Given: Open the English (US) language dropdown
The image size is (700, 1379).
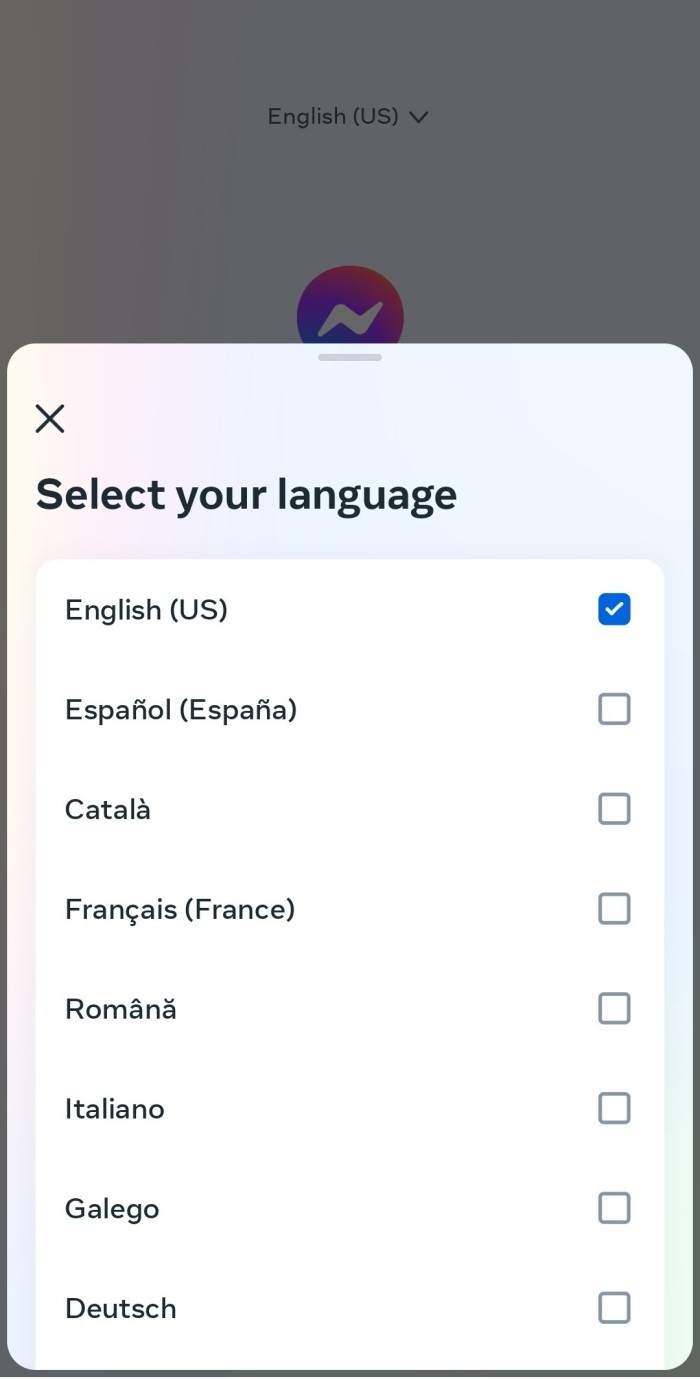Looking at the screenshot, I should pyautogui.click(x=348, y=116).
